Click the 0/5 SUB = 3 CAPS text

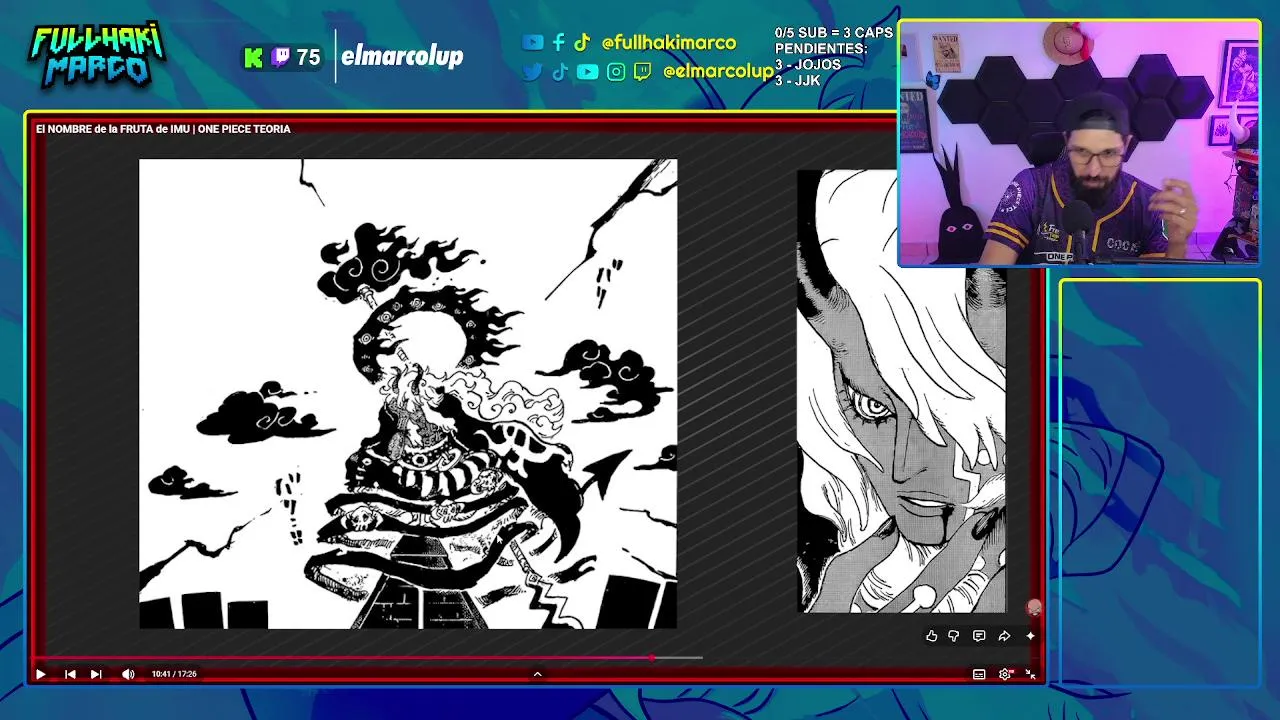(834, 33)
